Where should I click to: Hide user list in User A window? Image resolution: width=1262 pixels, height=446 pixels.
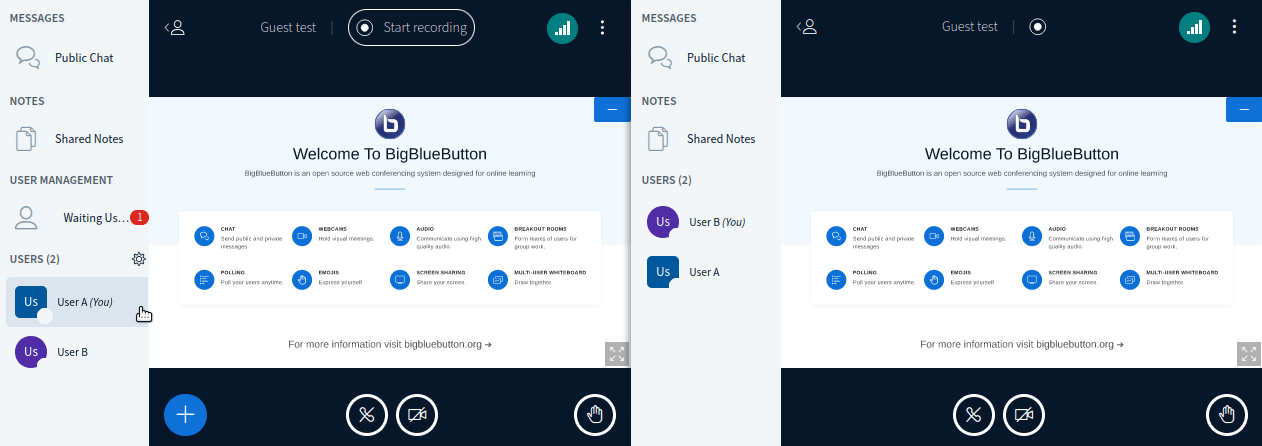[175, 28]
